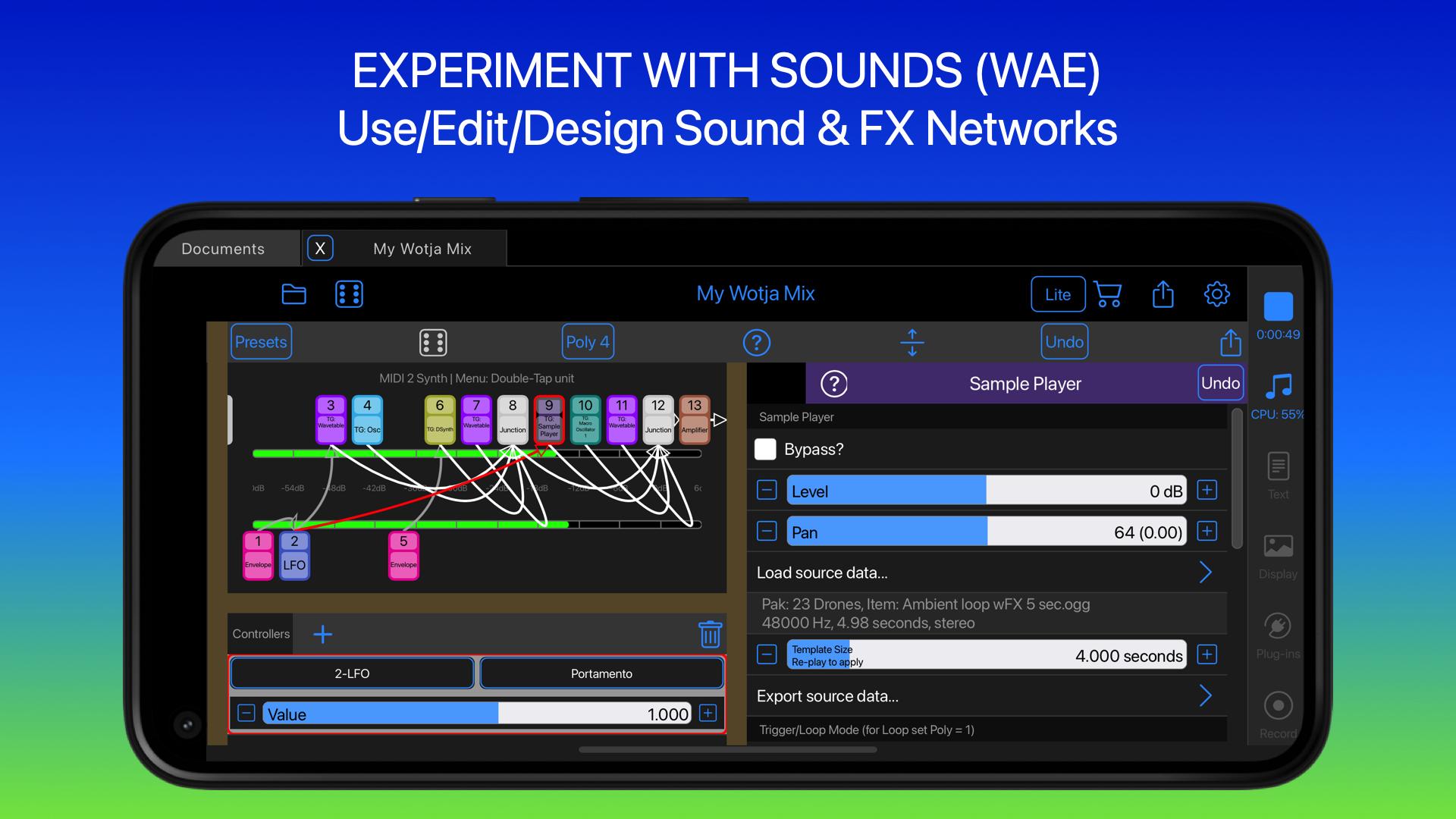This screenshot has width=1456, height=819.
Task: Decrease Pan with minus button
Action: [767, 531]
